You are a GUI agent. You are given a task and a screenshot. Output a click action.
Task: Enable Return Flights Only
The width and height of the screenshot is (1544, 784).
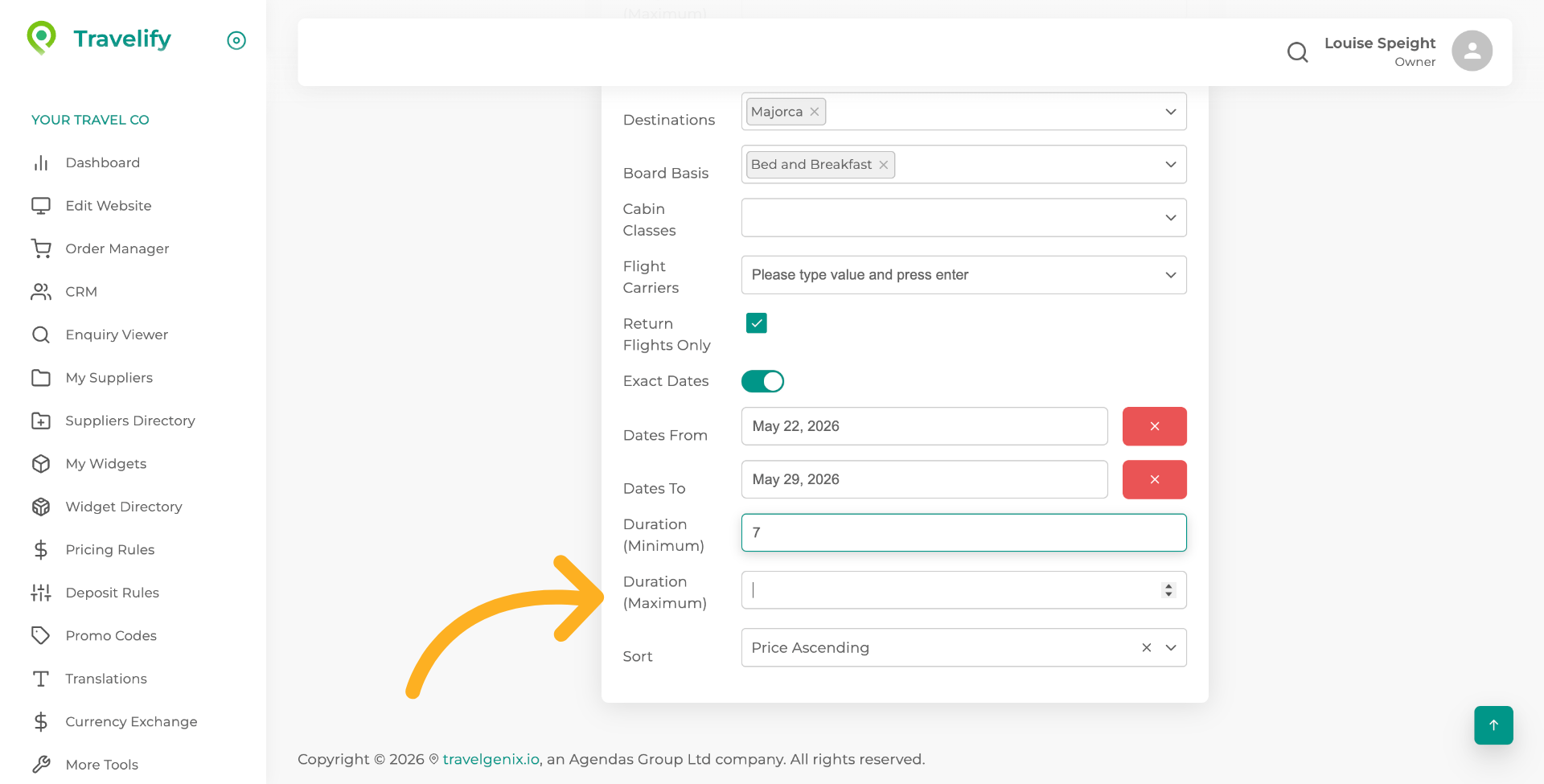click(756, 322)
